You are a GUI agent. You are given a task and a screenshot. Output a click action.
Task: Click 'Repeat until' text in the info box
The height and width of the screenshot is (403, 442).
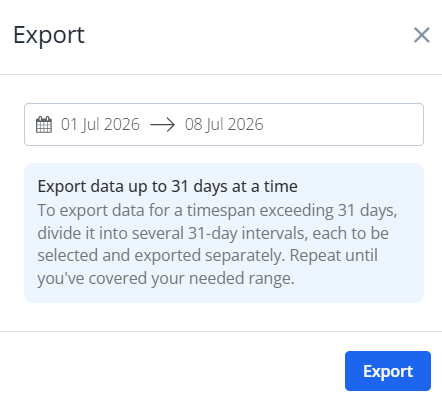tap(334, 256)
